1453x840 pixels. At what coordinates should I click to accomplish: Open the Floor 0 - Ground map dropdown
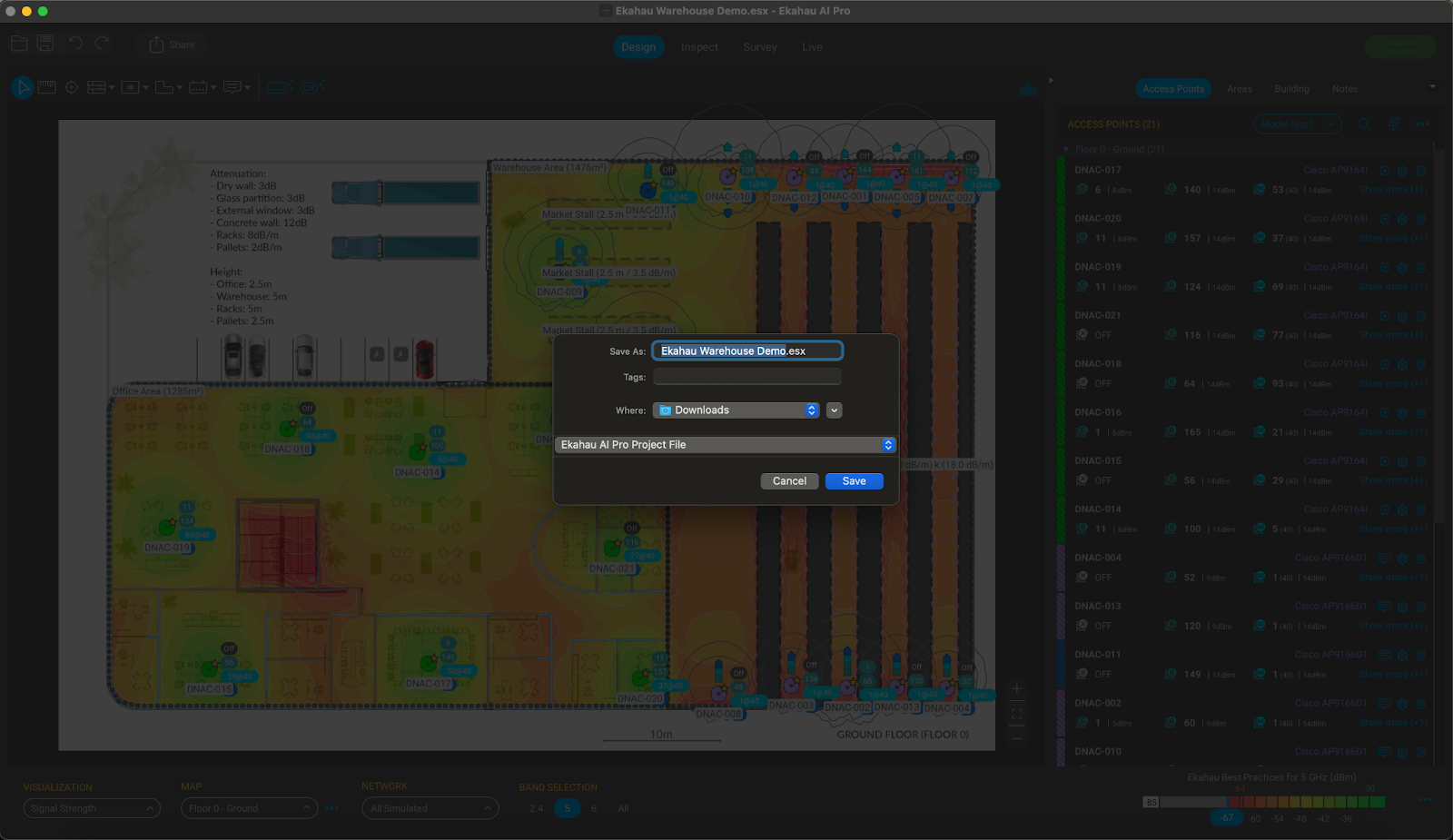249,808
